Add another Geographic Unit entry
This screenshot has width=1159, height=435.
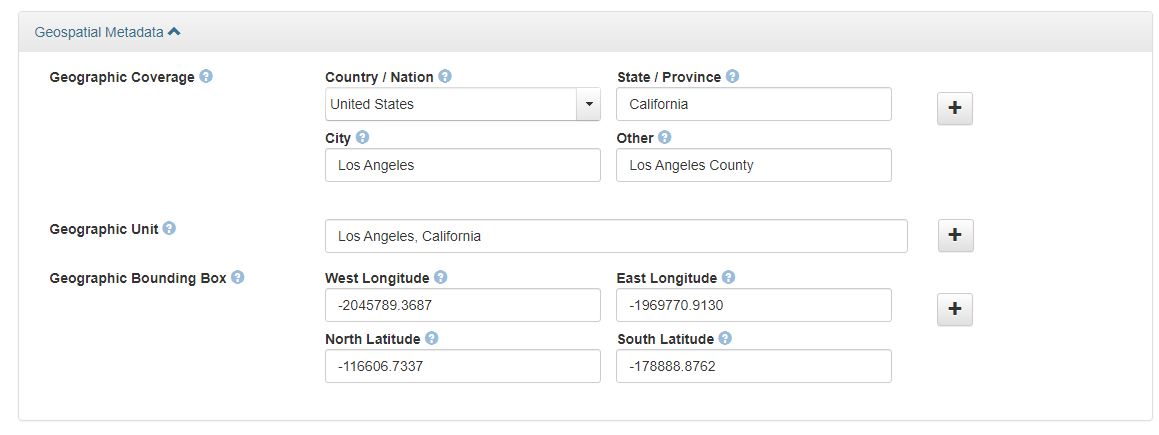click(x=955, y=235)
